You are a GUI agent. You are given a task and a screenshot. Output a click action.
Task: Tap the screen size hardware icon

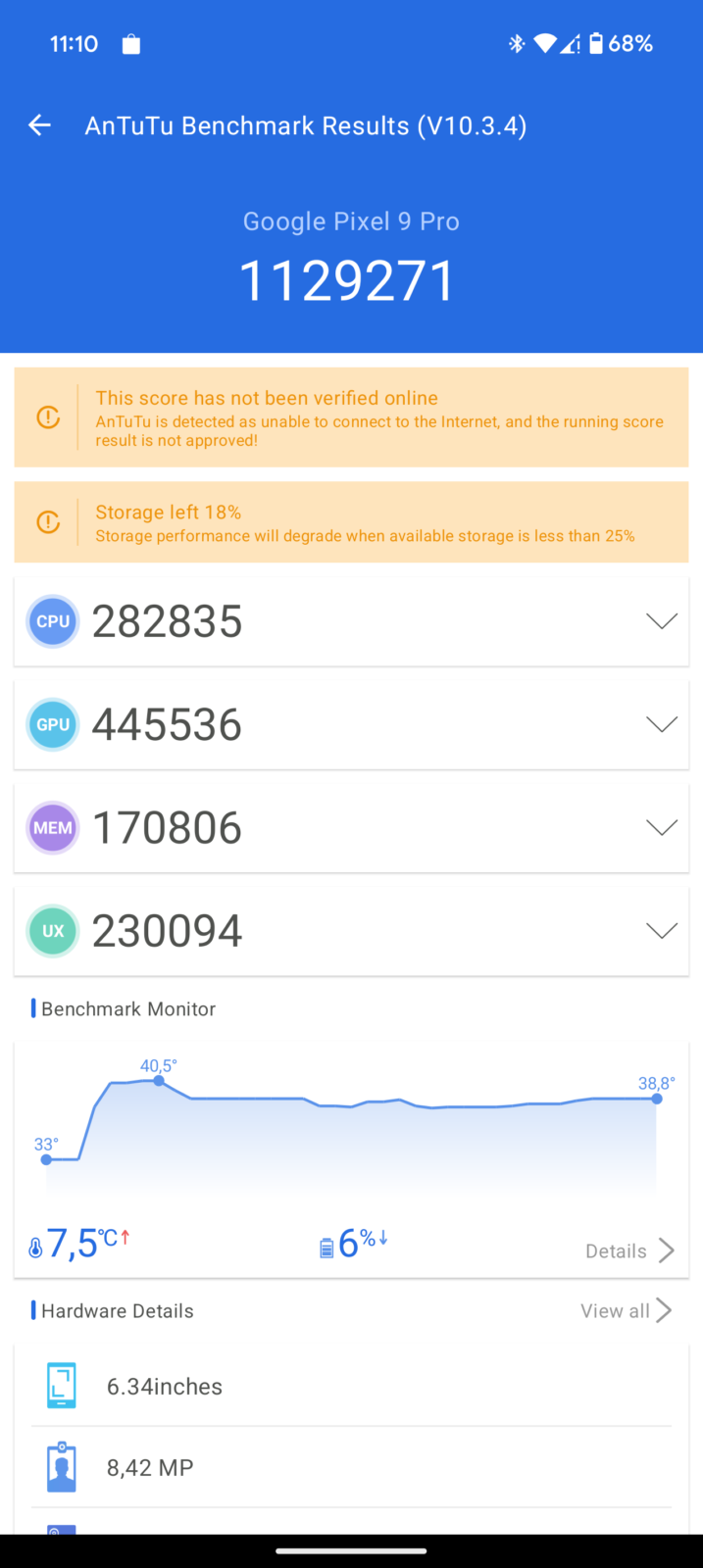tap(61, 1386)
